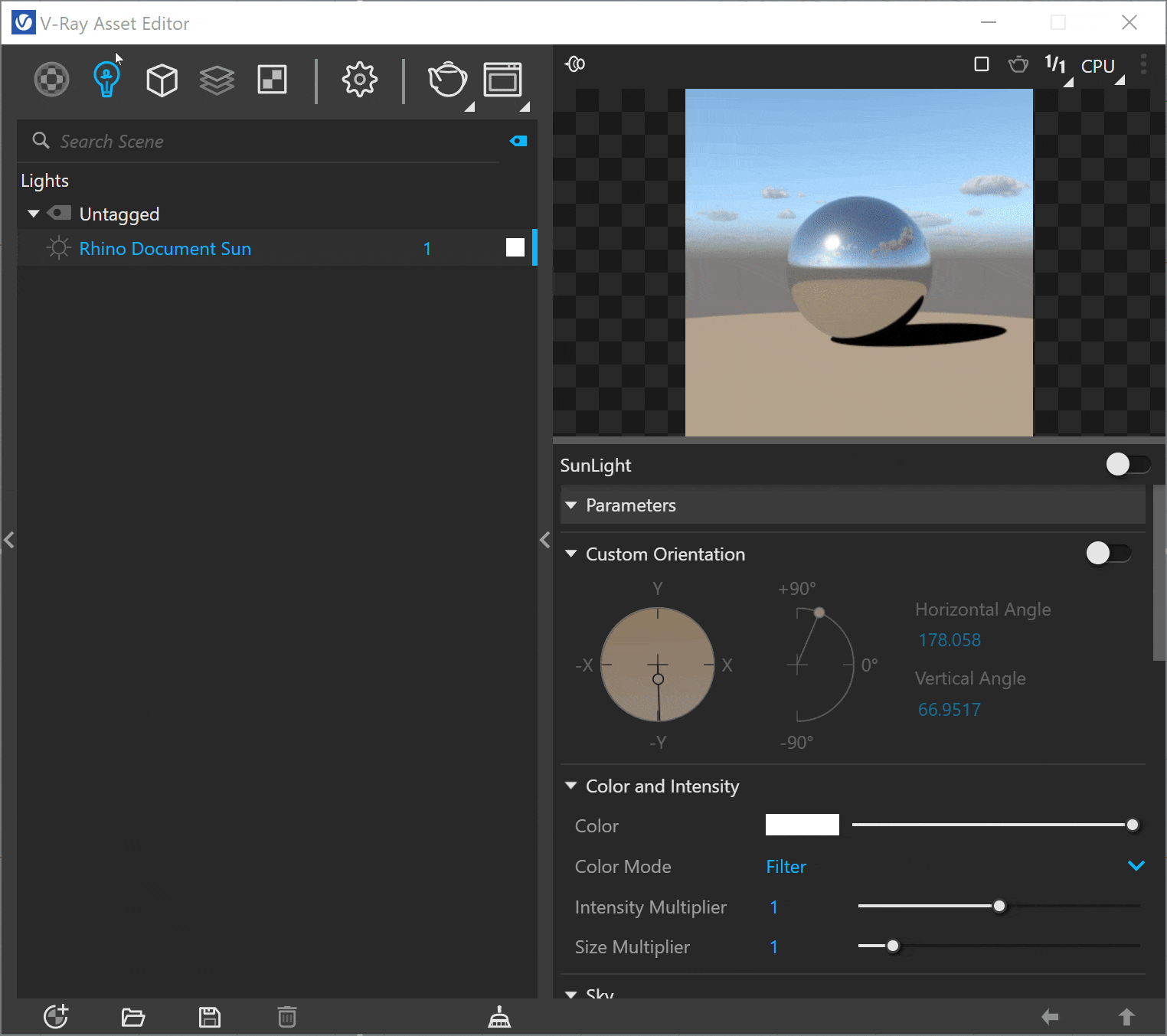Collapse the Color and Intensity section
Viewport: 1167px width, 1036px height.
[x=571, y=786]
